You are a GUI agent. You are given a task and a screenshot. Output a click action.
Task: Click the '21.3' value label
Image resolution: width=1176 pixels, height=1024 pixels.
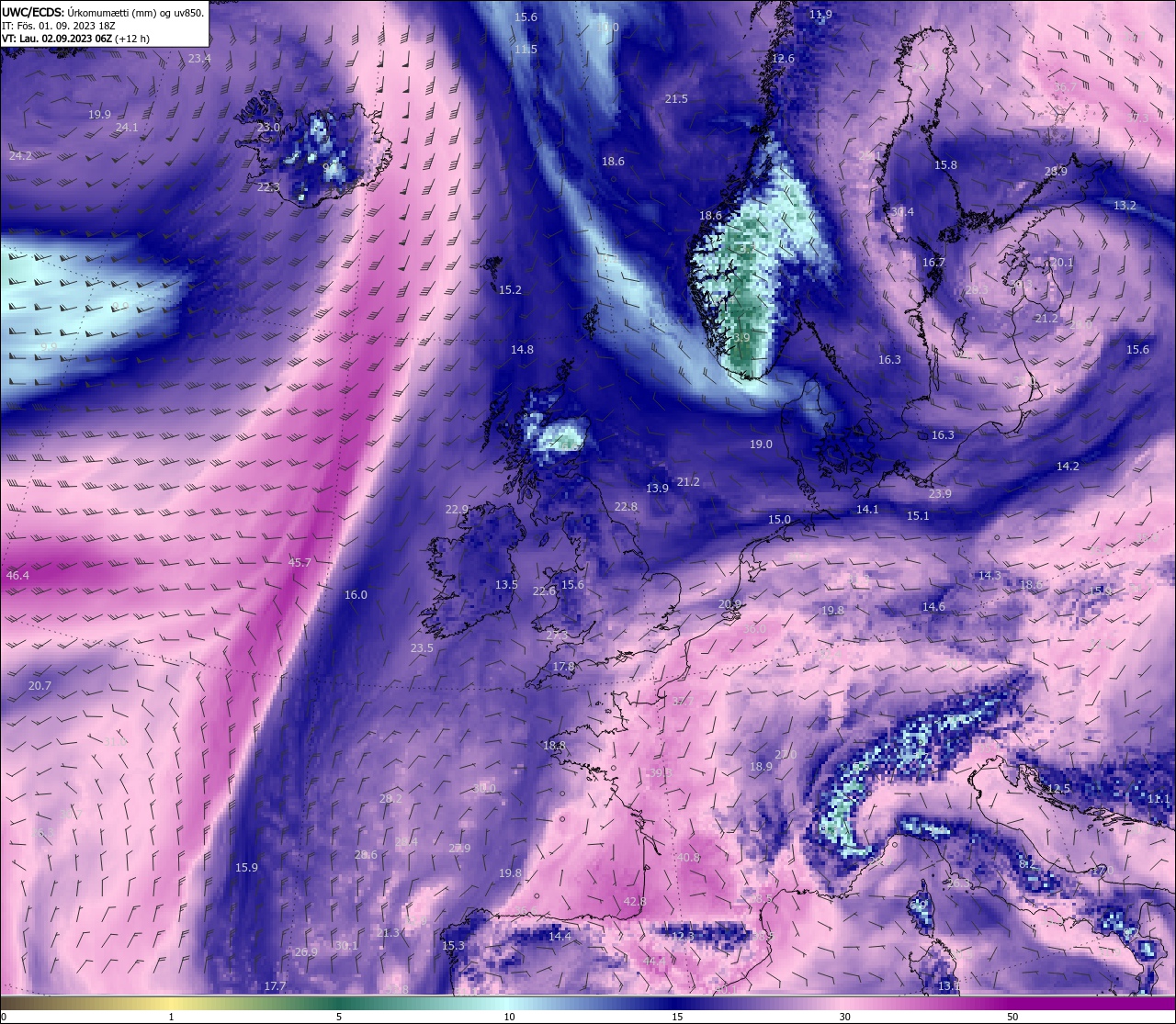[388, 933]
